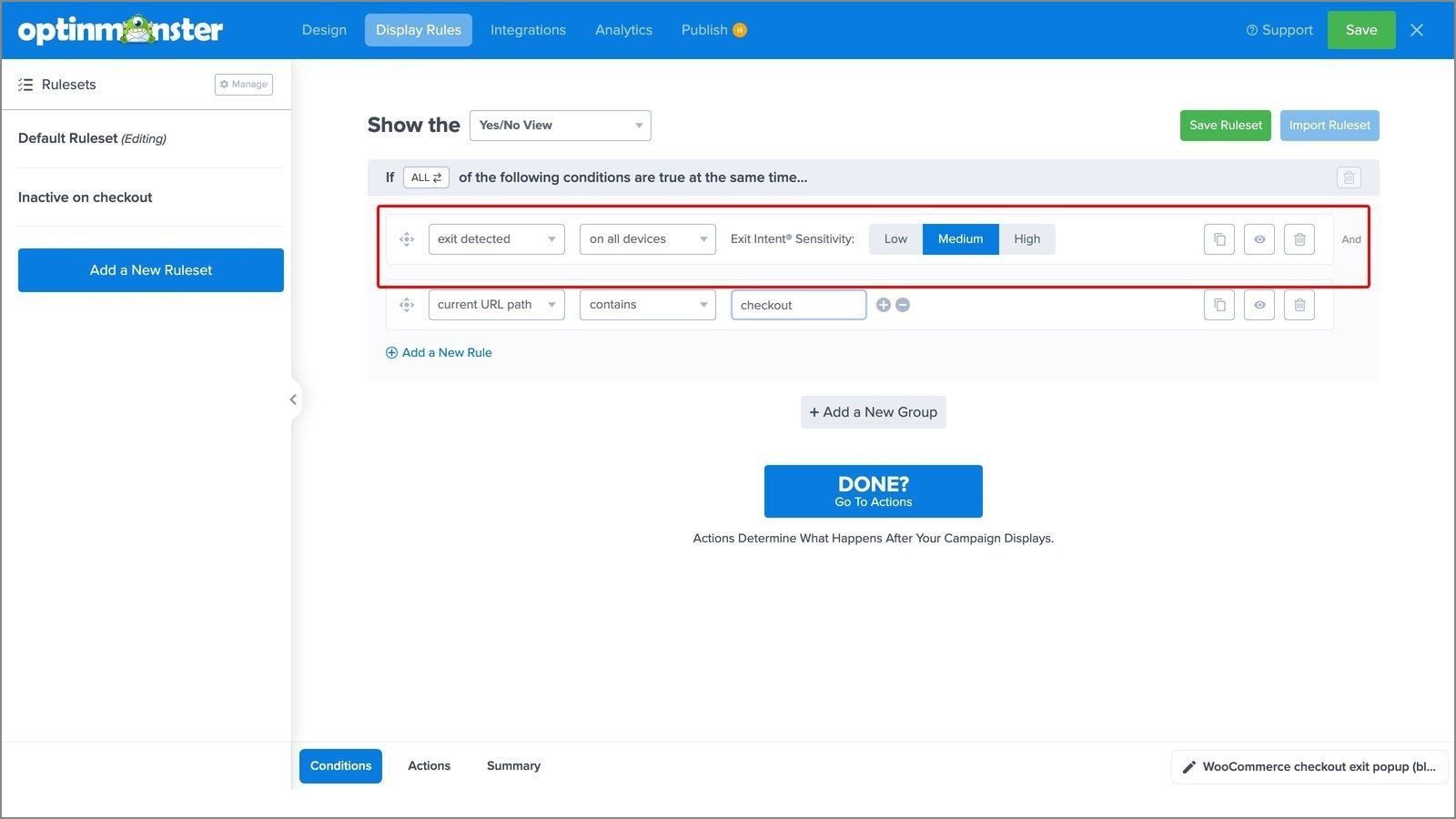The image size is (1456, 819).
Task: Switch to the Summary bottom tab
Action: [513, 766]
